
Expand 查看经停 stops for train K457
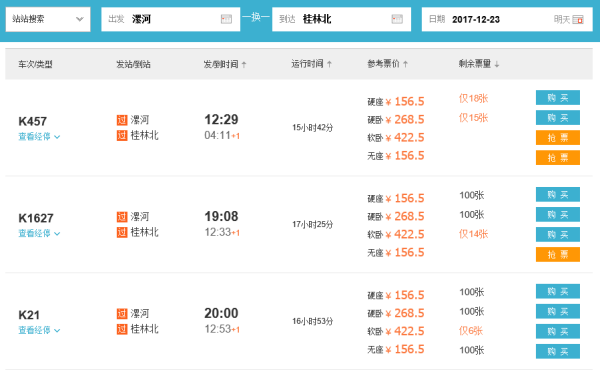39,137
